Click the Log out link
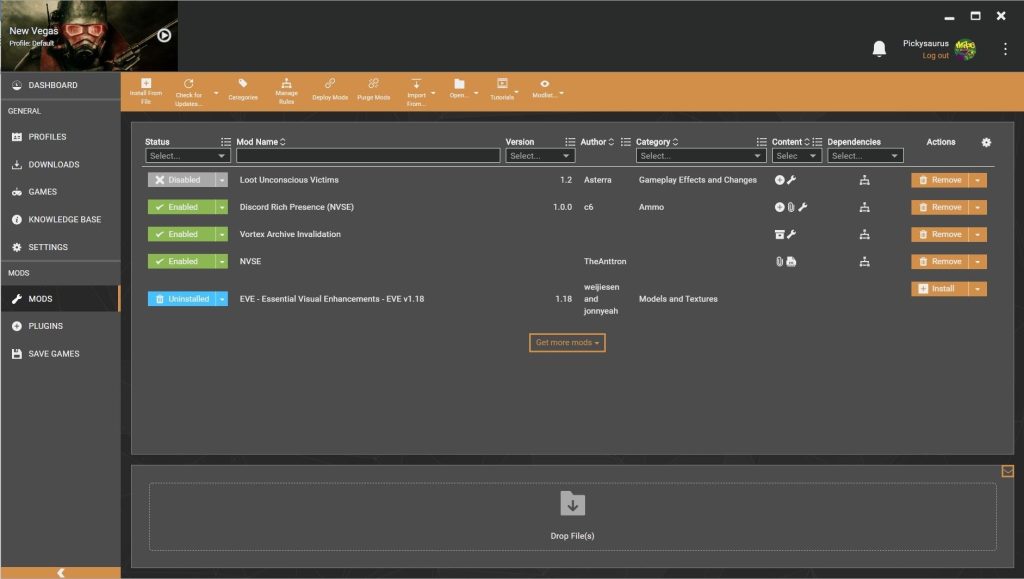The height and width of the screenshot is (579, 1024). 935,56
